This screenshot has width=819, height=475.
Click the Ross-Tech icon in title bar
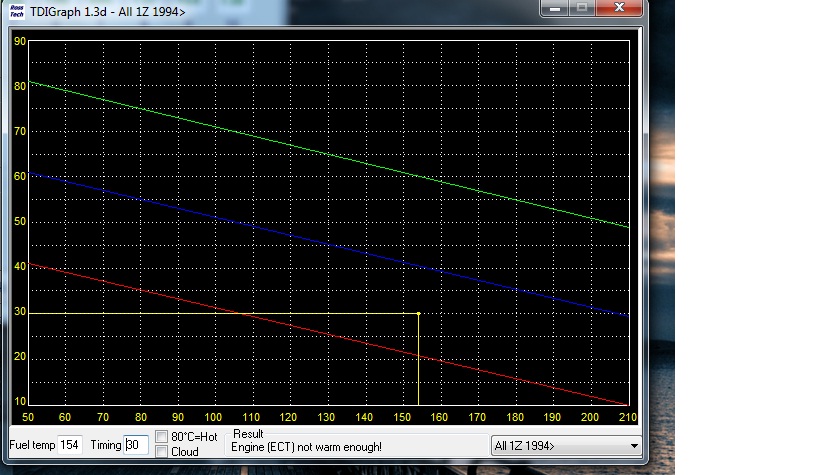[17, 8]
